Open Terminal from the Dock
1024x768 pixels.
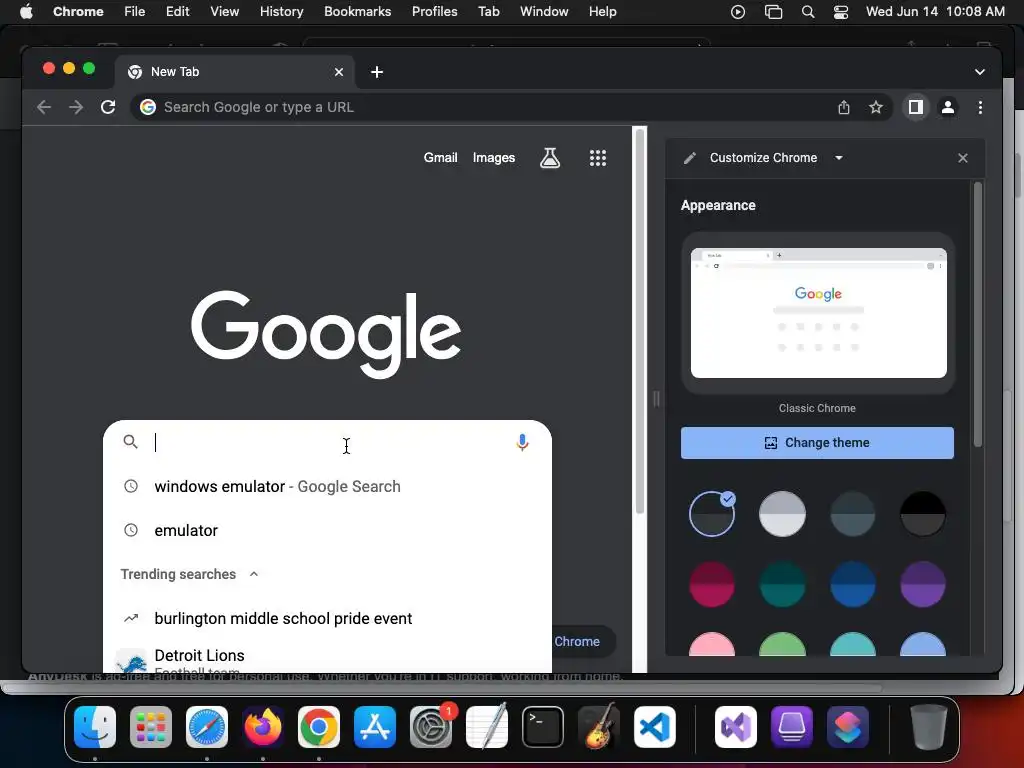[x=543, y=726]
